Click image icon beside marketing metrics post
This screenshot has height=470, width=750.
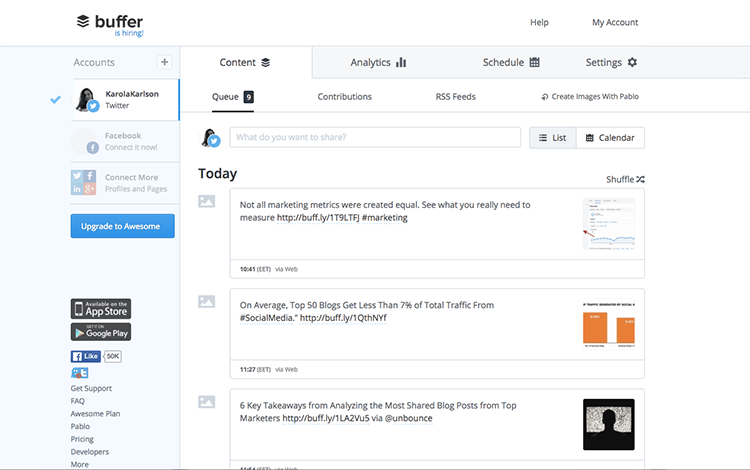pos(207,201)
